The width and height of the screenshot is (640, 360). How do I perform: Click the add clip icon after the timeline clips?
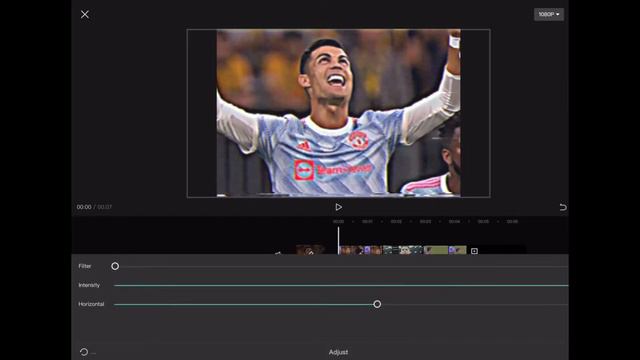(x=474, y=251)
